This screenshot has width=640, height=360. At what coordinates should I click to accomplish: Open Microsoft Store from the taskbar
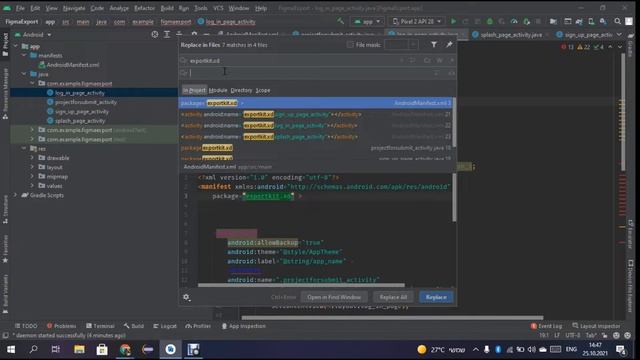[x=102, y=349]
